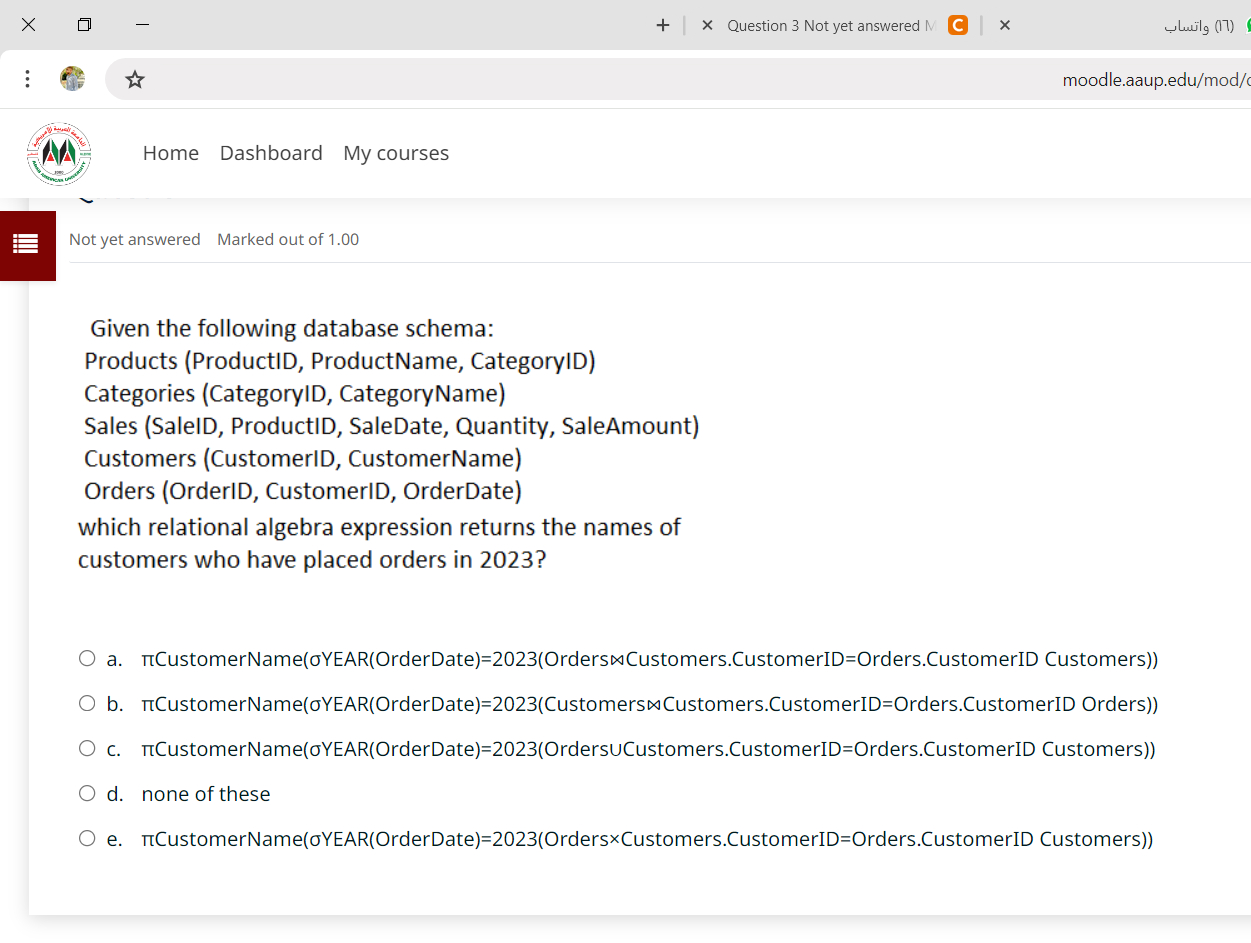Viewport: 1251px width, 943px height.
Task: Open a new tab with the plus icon
Action: (662, 25)
